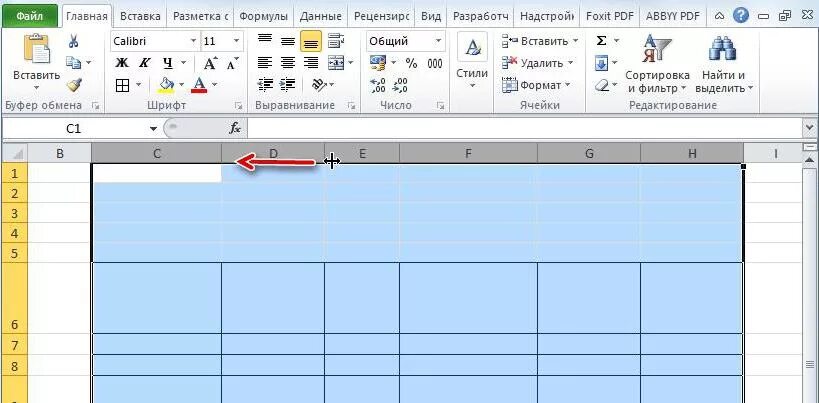Switch to the Данные tab
819x403 pixels.
pos(320,16)
